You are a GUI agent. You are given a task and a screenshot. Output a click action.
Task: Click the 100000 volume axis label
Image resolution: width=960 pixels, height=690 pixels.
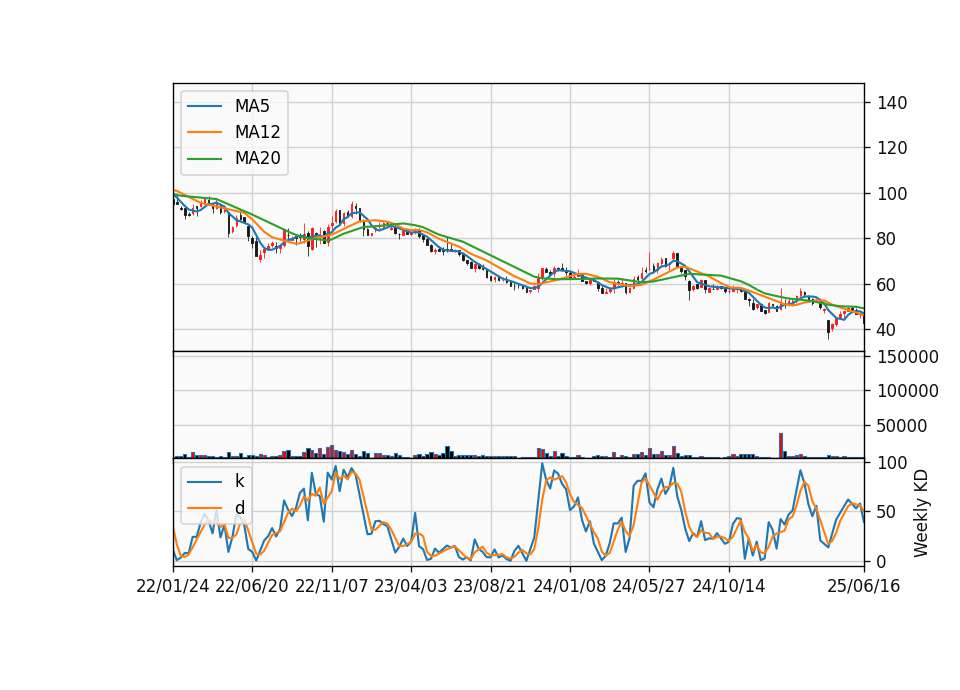point(908,391)
